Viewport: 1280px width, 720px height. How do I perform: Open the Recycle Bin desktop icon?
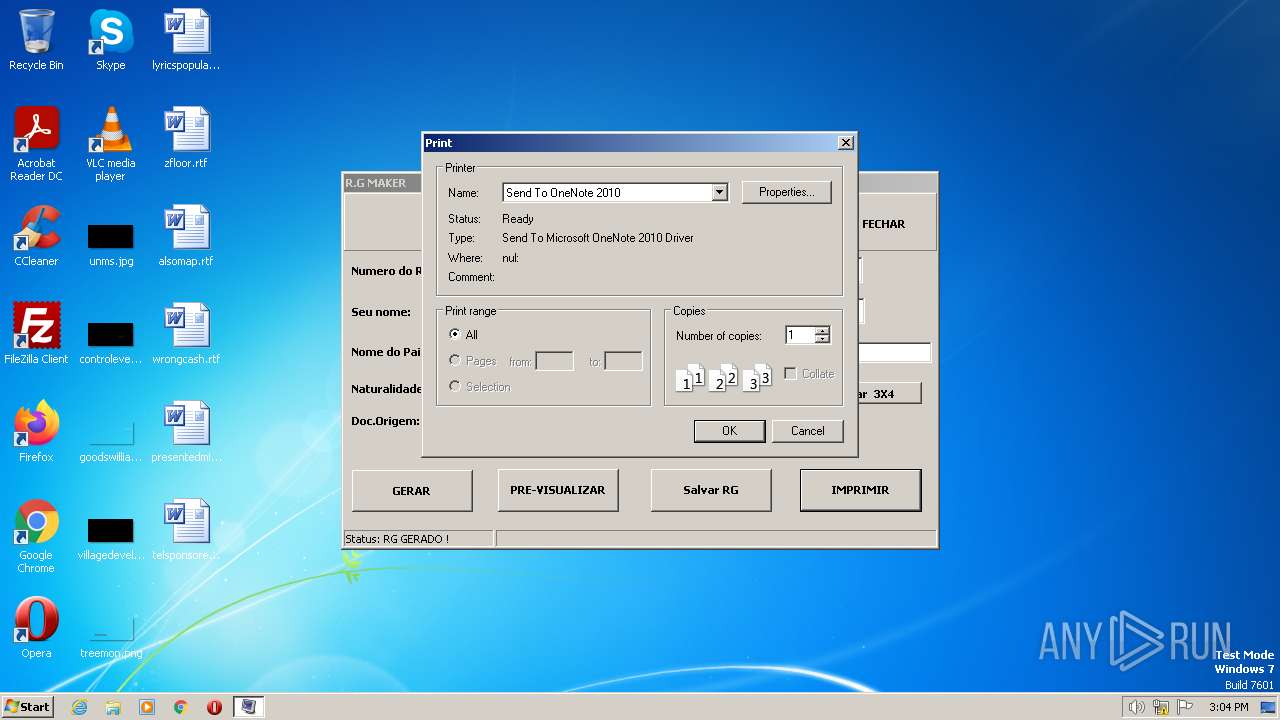coord(36,40)
